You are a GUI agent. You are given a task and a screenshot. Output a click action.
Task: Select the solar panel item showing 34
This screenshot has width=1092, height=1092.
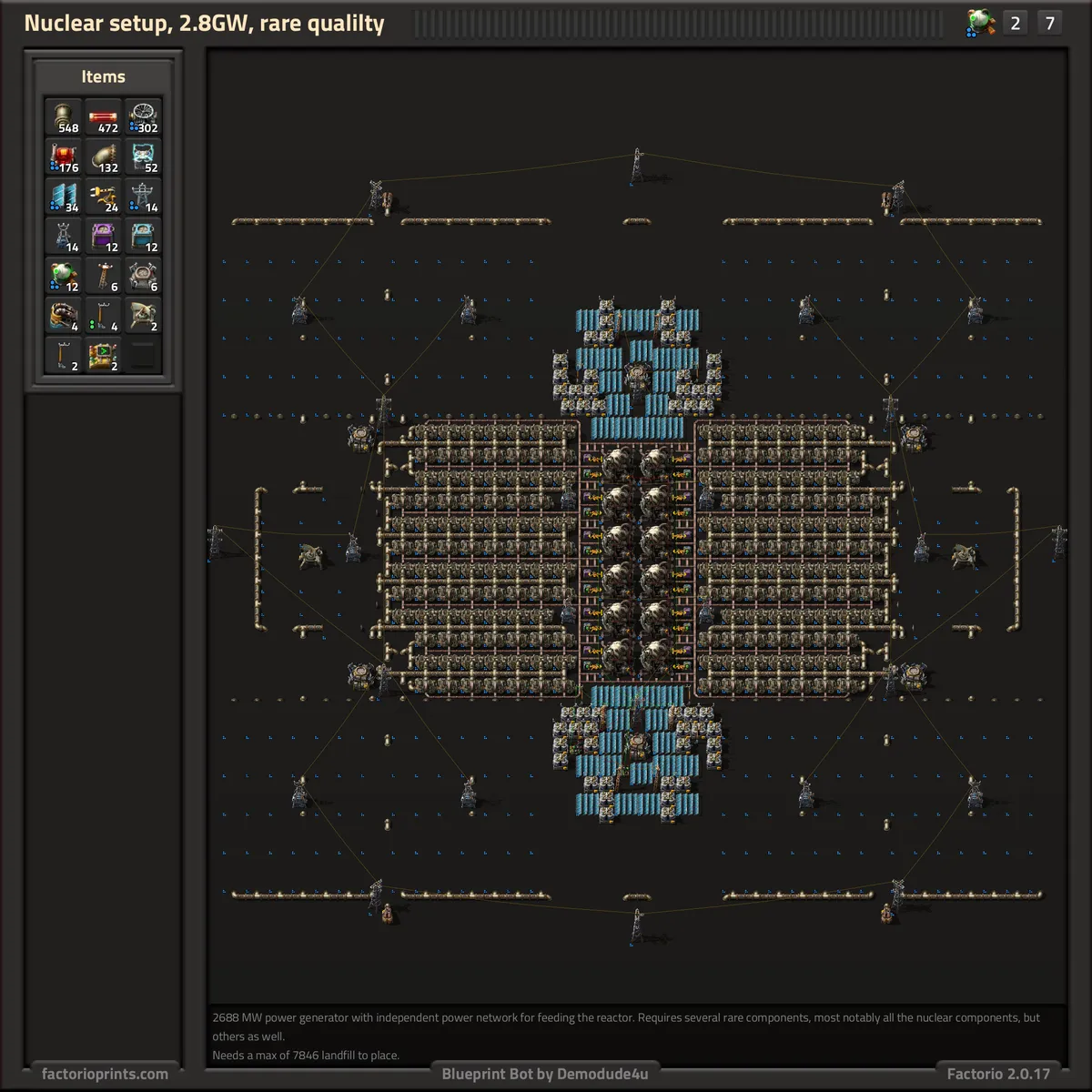(x=64, y=197)
